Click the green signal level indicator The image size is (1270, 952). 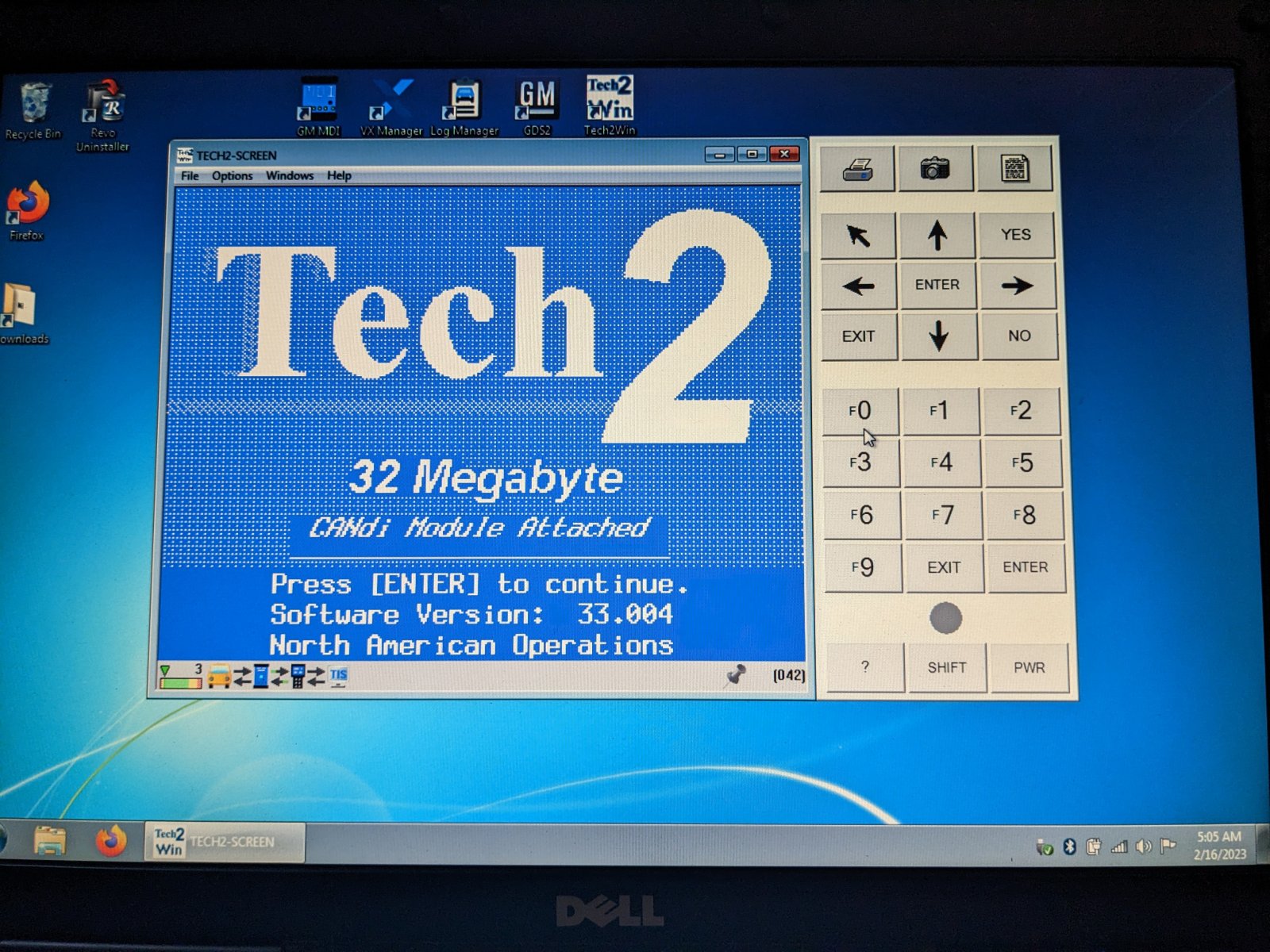[180, 677]
